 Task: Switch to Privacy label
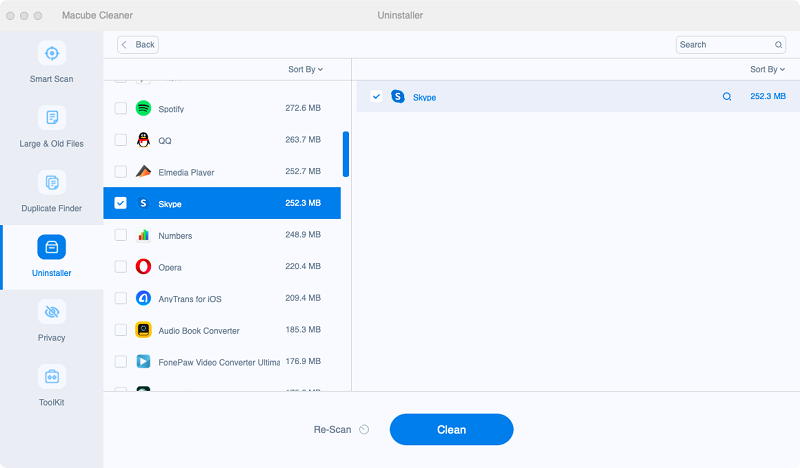tap(52, 338)
